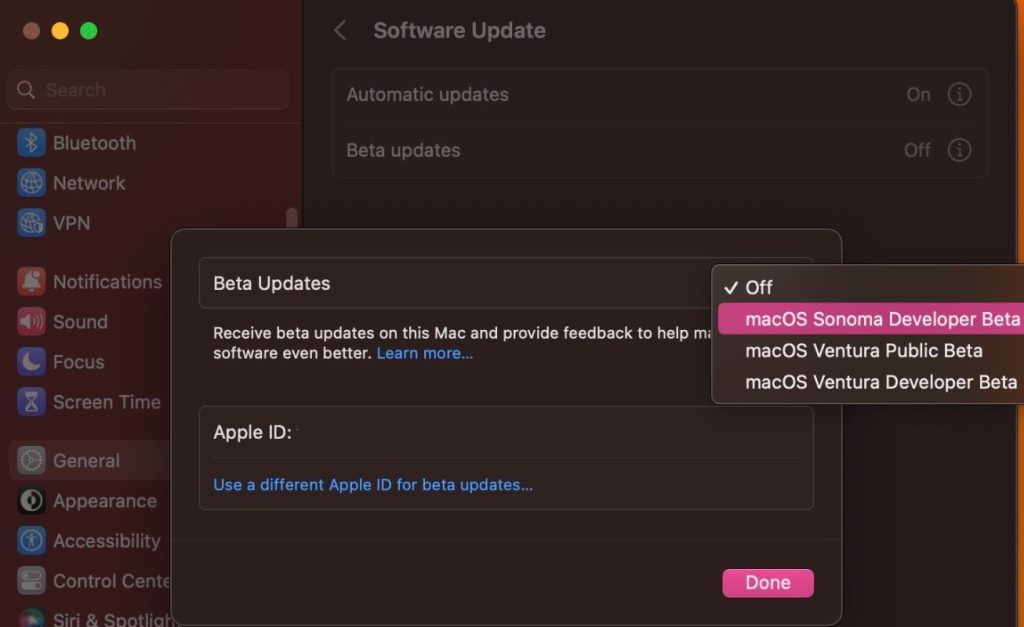Viewport: 1024px width, 627px height.
Task: Click the green zoom window button
Action: pyautogui.click(x=89, y=31)
